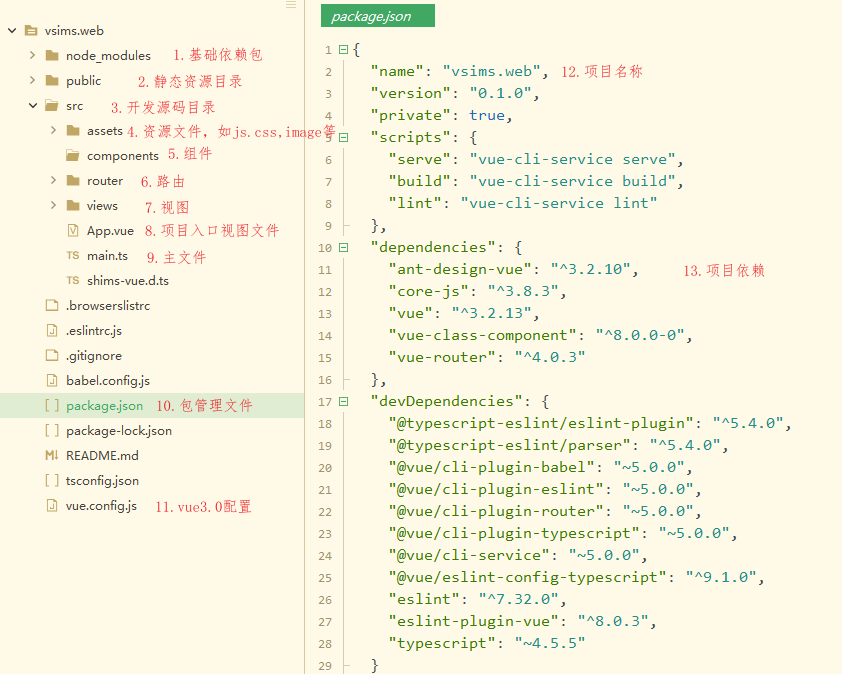This screenshot has width=842, height=674.
Task: Click the file icon beside .gitignore
Action: coord(52,356)
